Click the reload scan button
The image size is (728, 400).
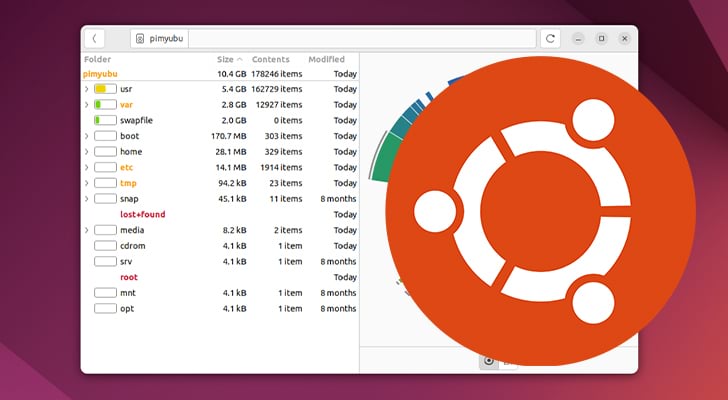pos(550,39)
